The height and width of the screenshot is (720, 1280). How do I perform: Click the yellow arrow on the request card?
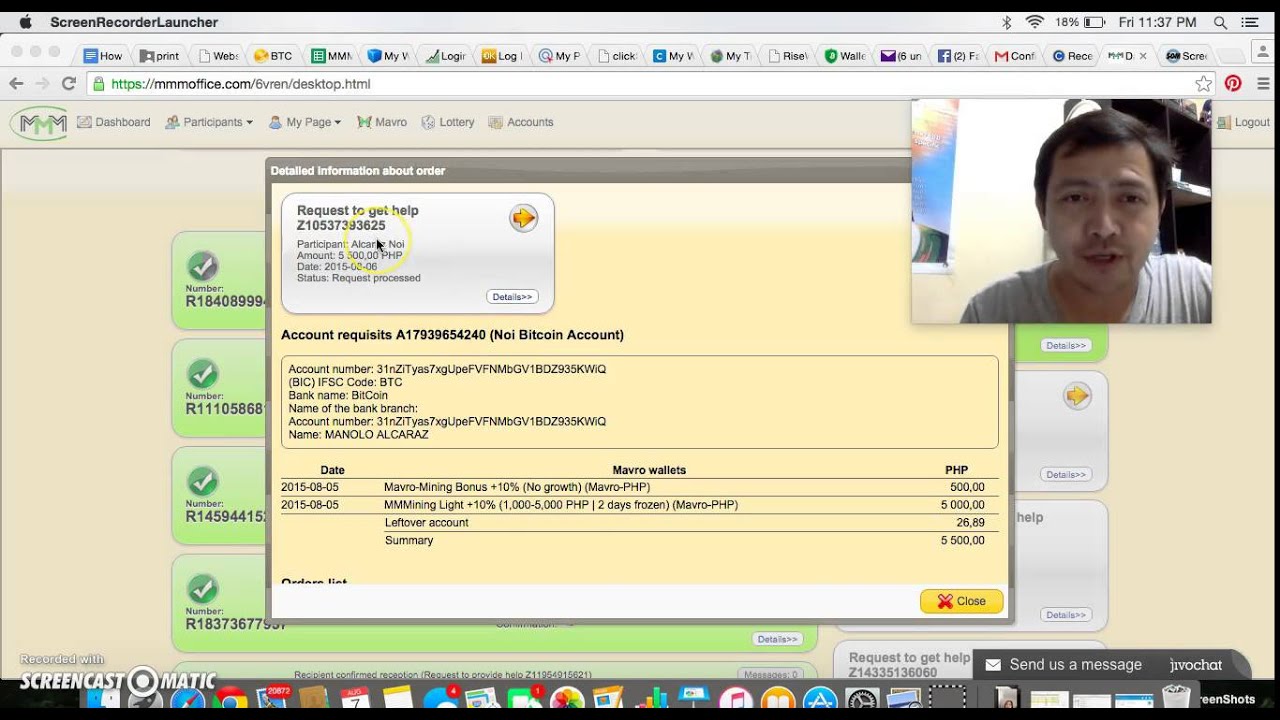click(x=523, y=218)
